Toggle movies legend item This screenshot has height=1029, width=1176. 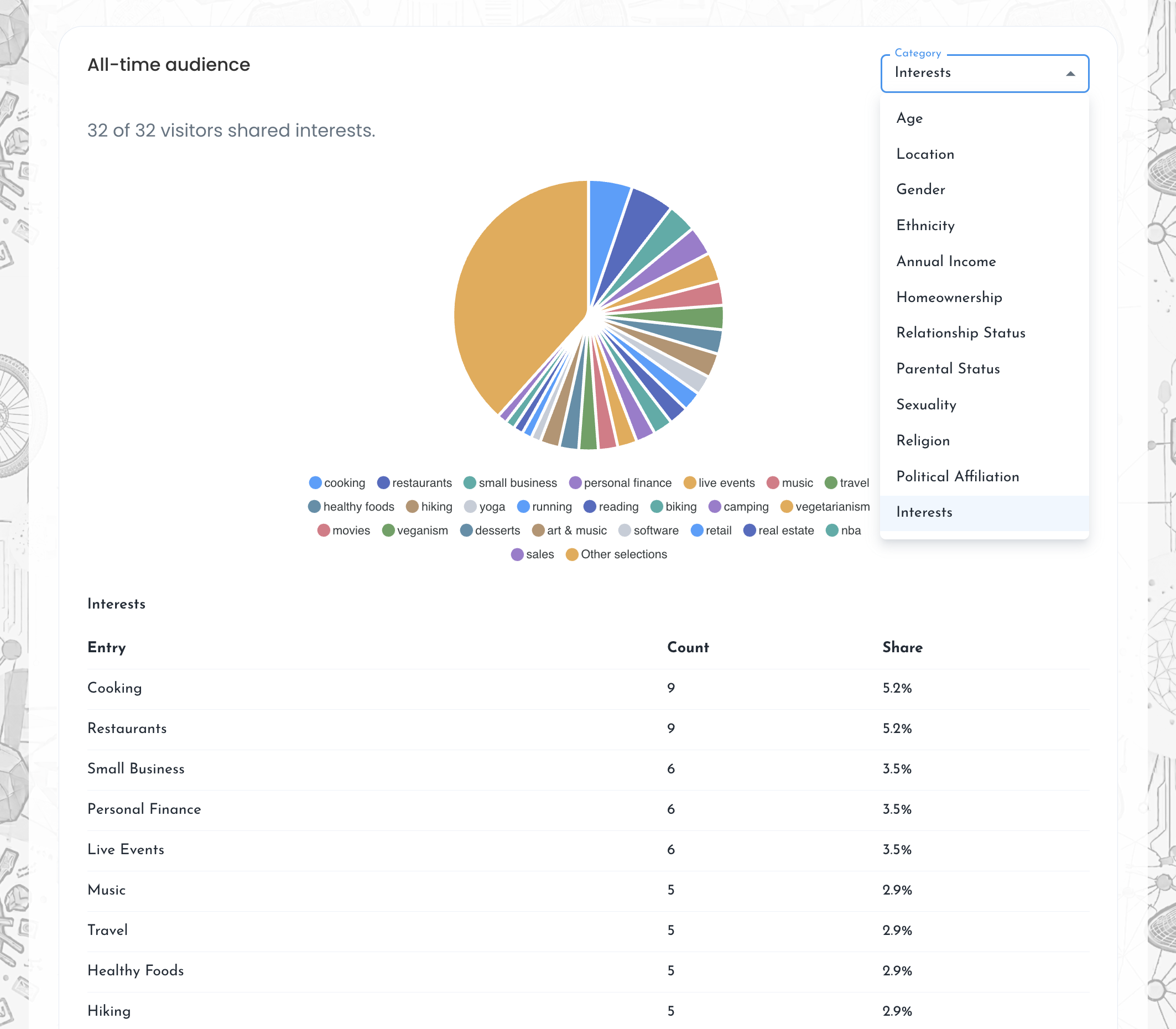coord(344,531)
